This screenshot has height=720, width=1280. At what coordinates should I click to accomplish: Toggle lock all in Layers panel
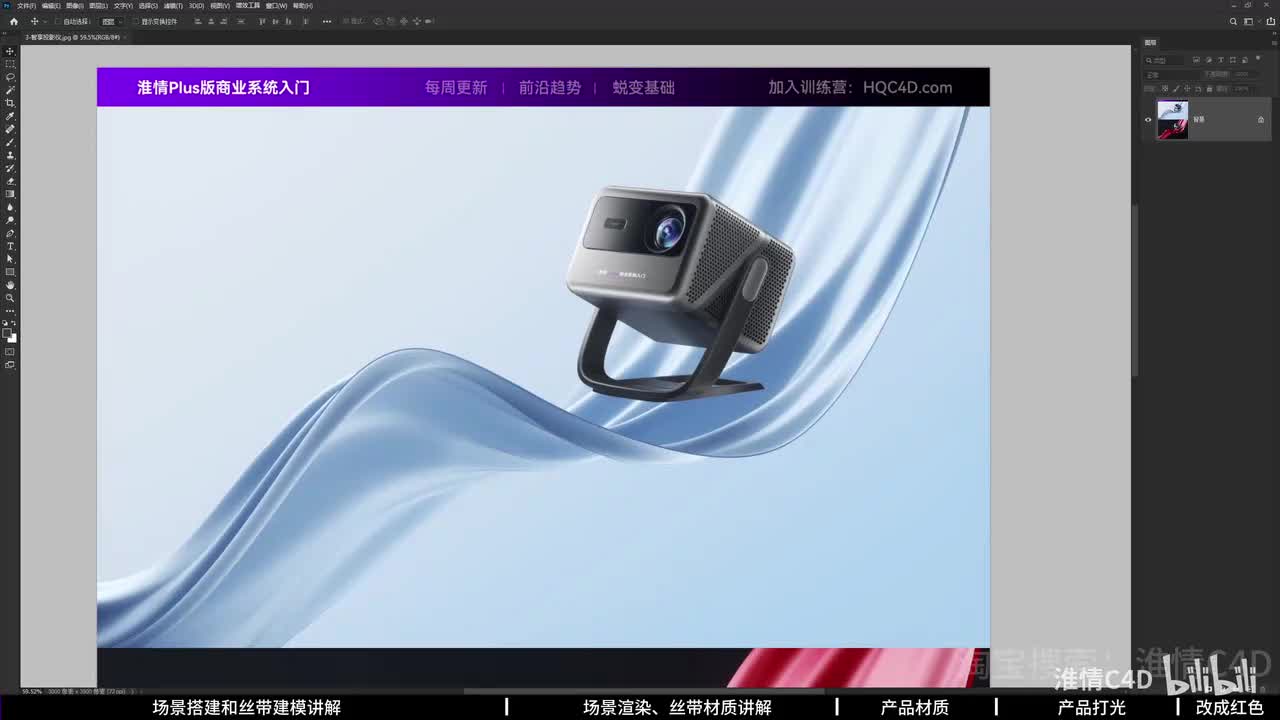(1209, 89)
